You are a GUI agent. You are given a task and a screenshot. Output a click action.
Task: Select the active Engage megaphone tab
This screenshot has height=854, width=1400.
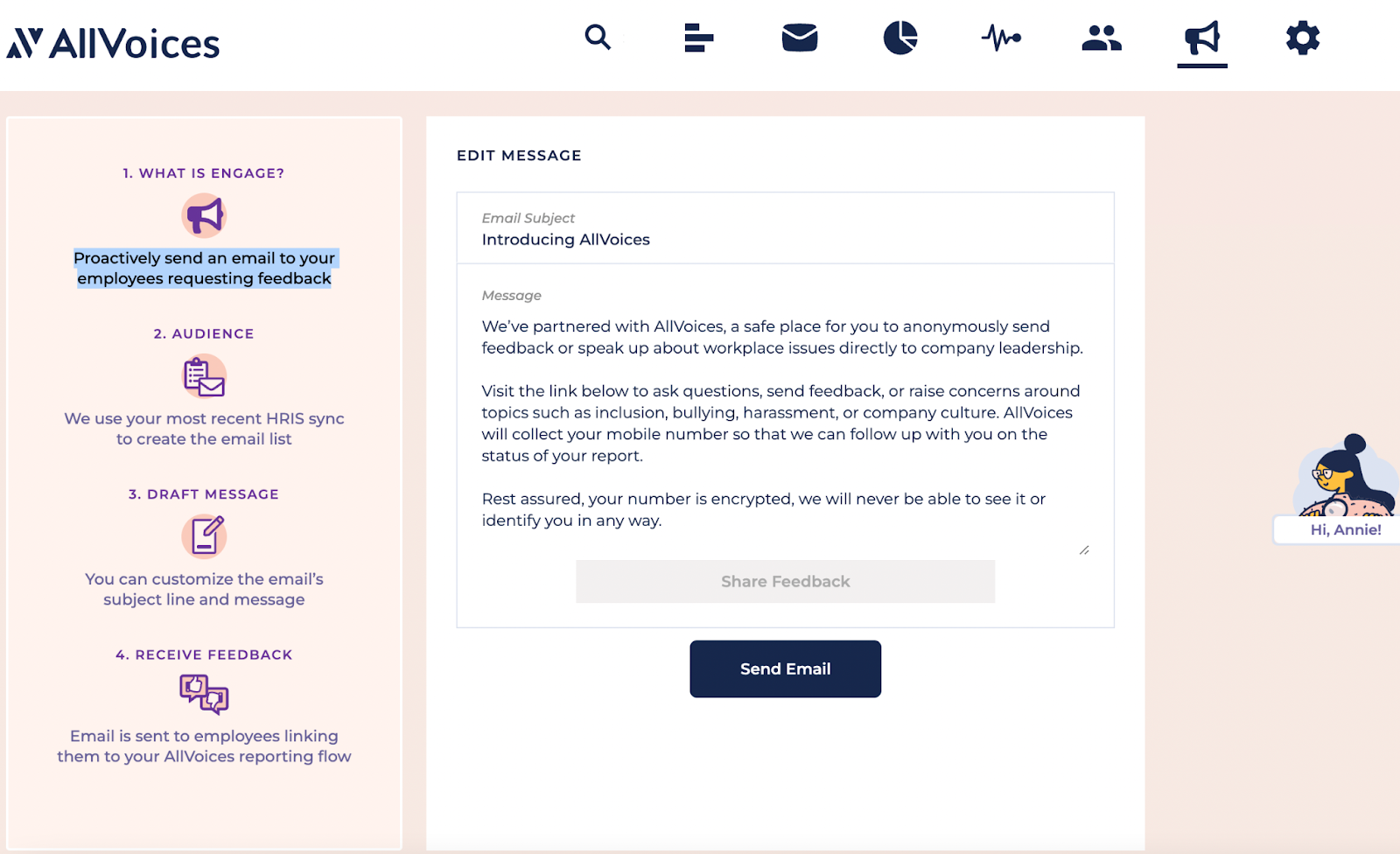(1201, 38)
